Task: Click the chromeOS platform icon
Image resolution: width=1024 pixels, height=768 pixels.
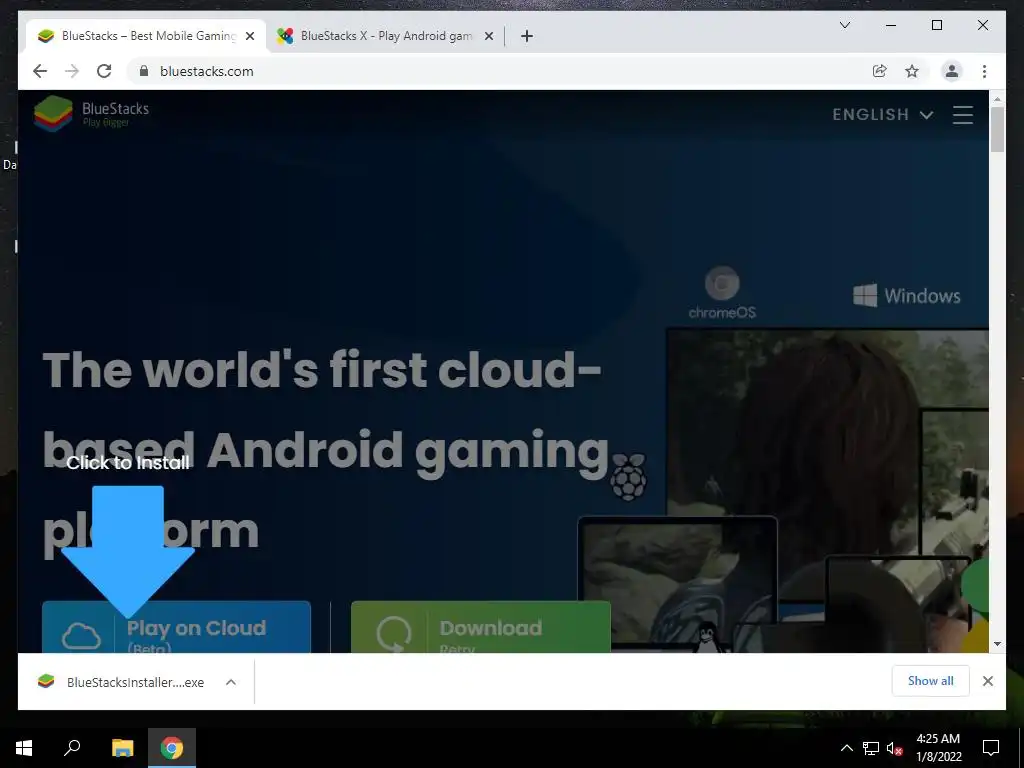Action: pyautogui.click(x=722, y=292)
